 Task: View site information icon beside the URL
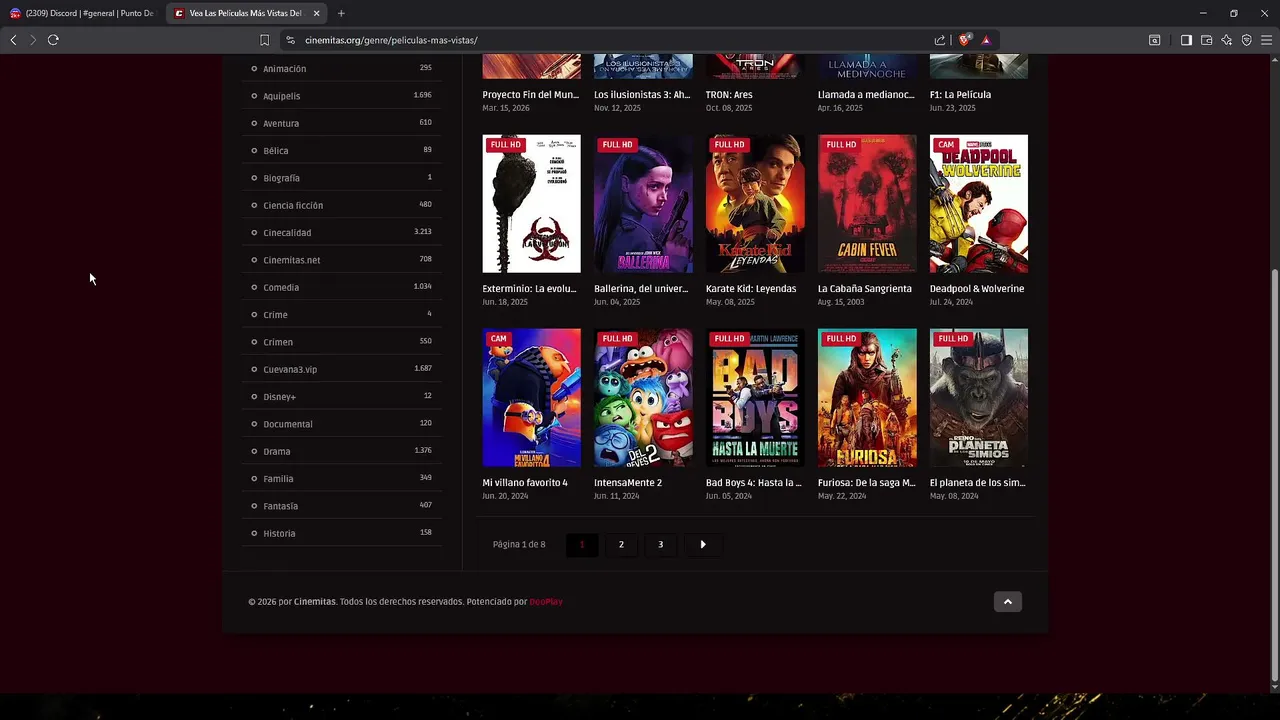[290, 40]
